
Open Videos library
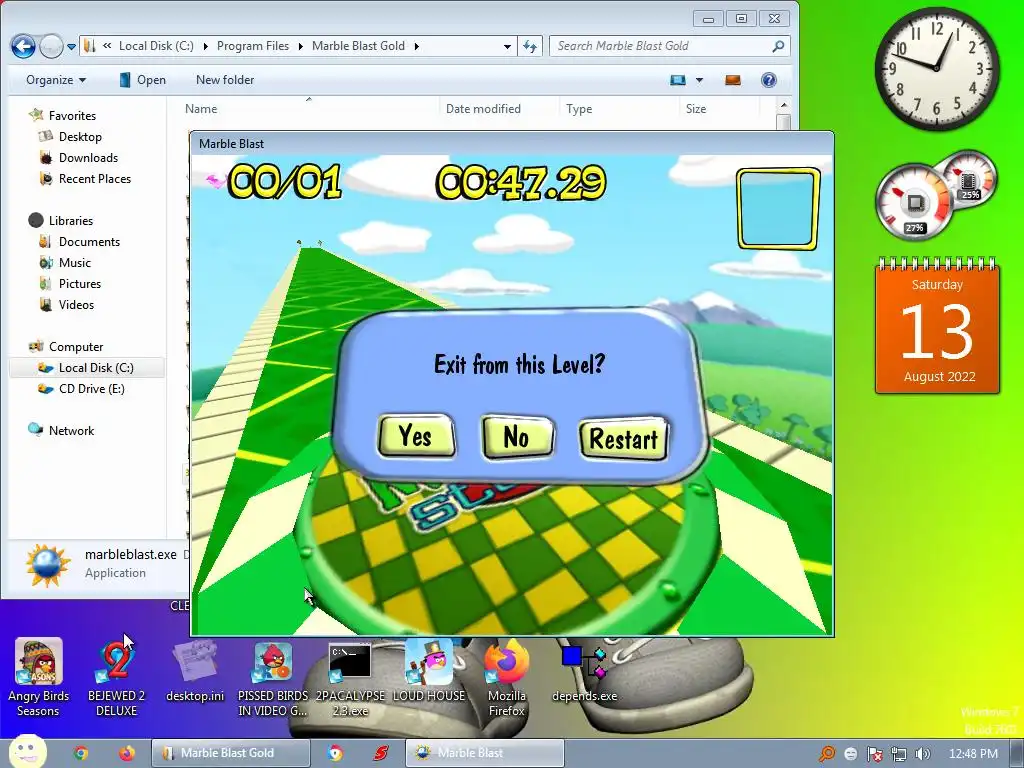pos(76,304)
